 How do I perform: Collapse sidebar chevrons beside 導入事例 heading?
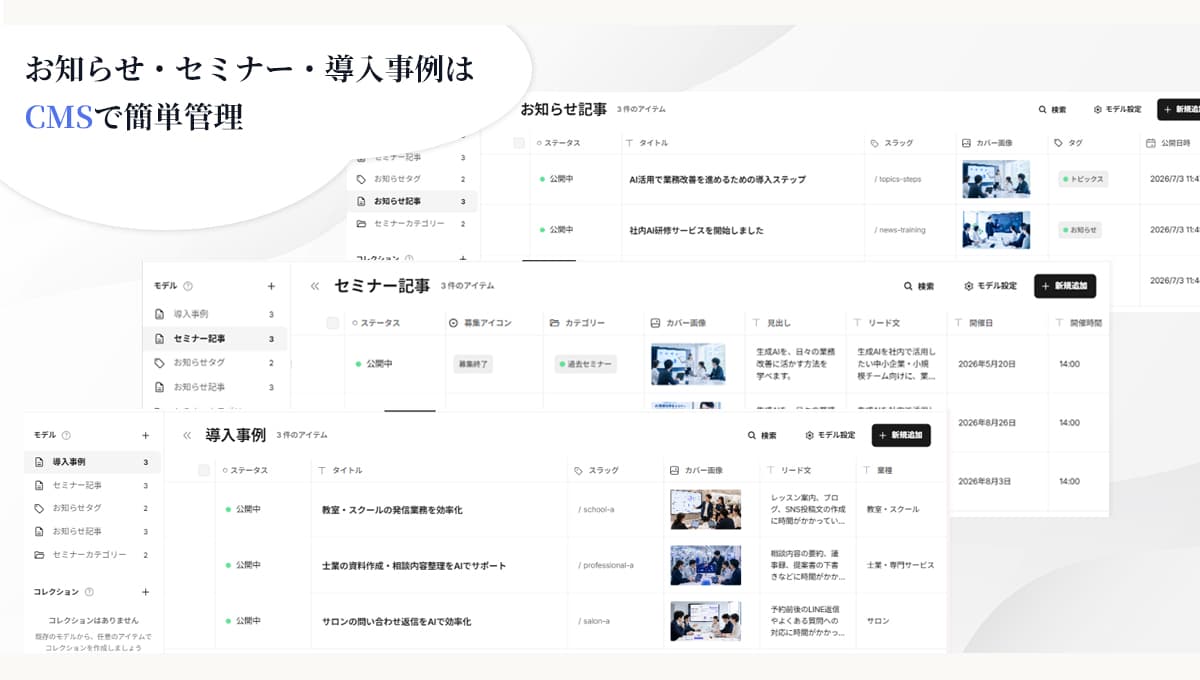pos(187,436)
